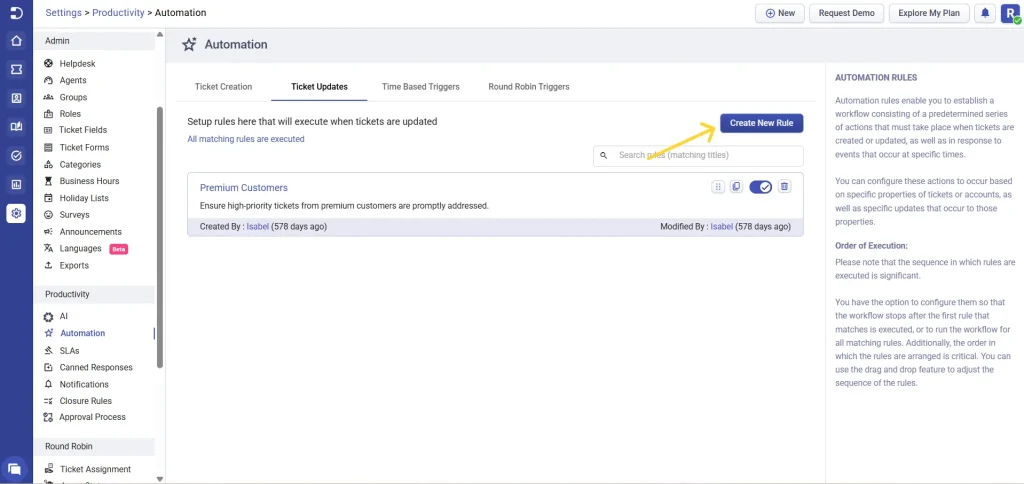Viewport: 1024px width, 484px height.
Task: Open the Premium Customers rule title
Action: click(x=244, y=187)
